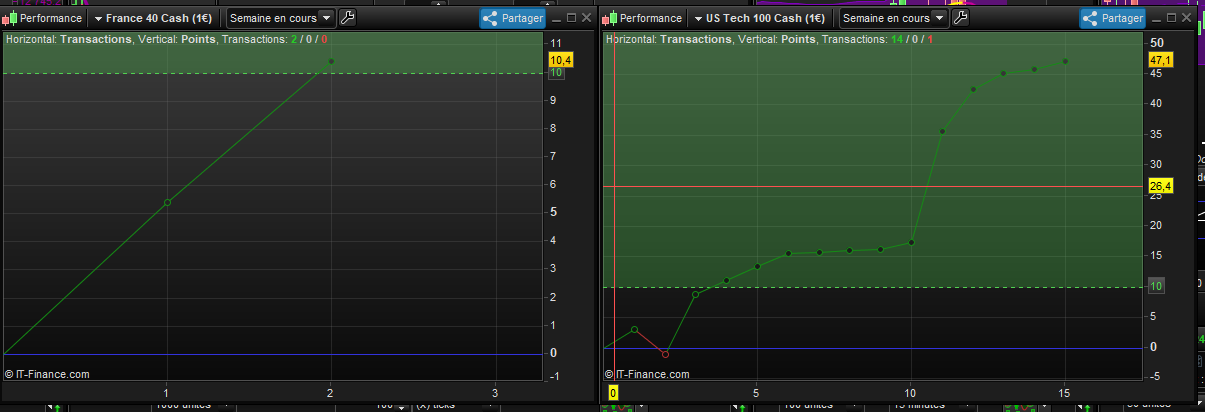The image size is (1205, 412).
Task: Click Performance title of France 40 window
Action: pyautogui.click(x=51, y=18)
